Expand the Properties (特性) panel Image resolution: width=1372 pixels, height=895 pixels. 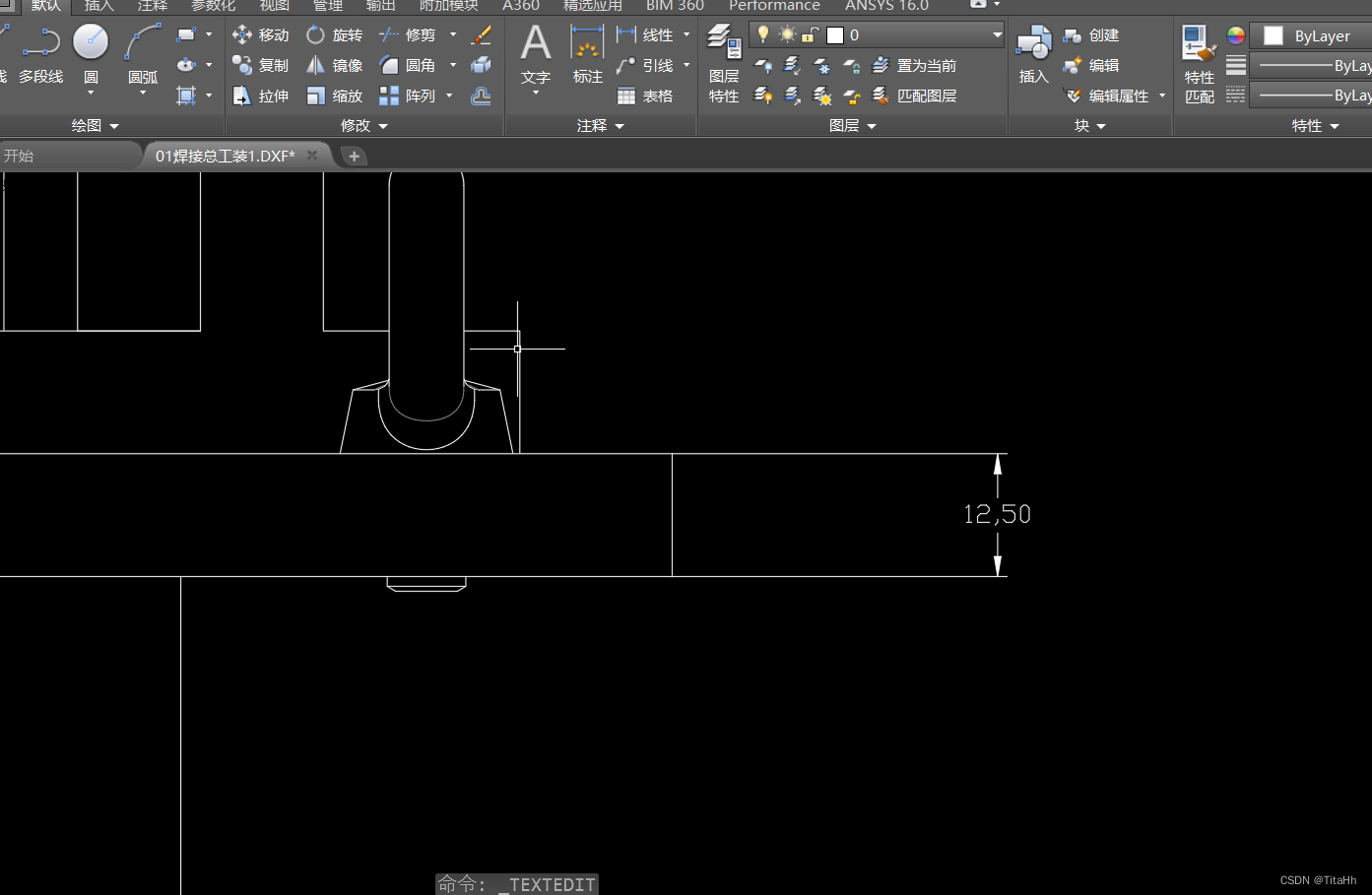pyautogui.click(x=1316, y=126)
